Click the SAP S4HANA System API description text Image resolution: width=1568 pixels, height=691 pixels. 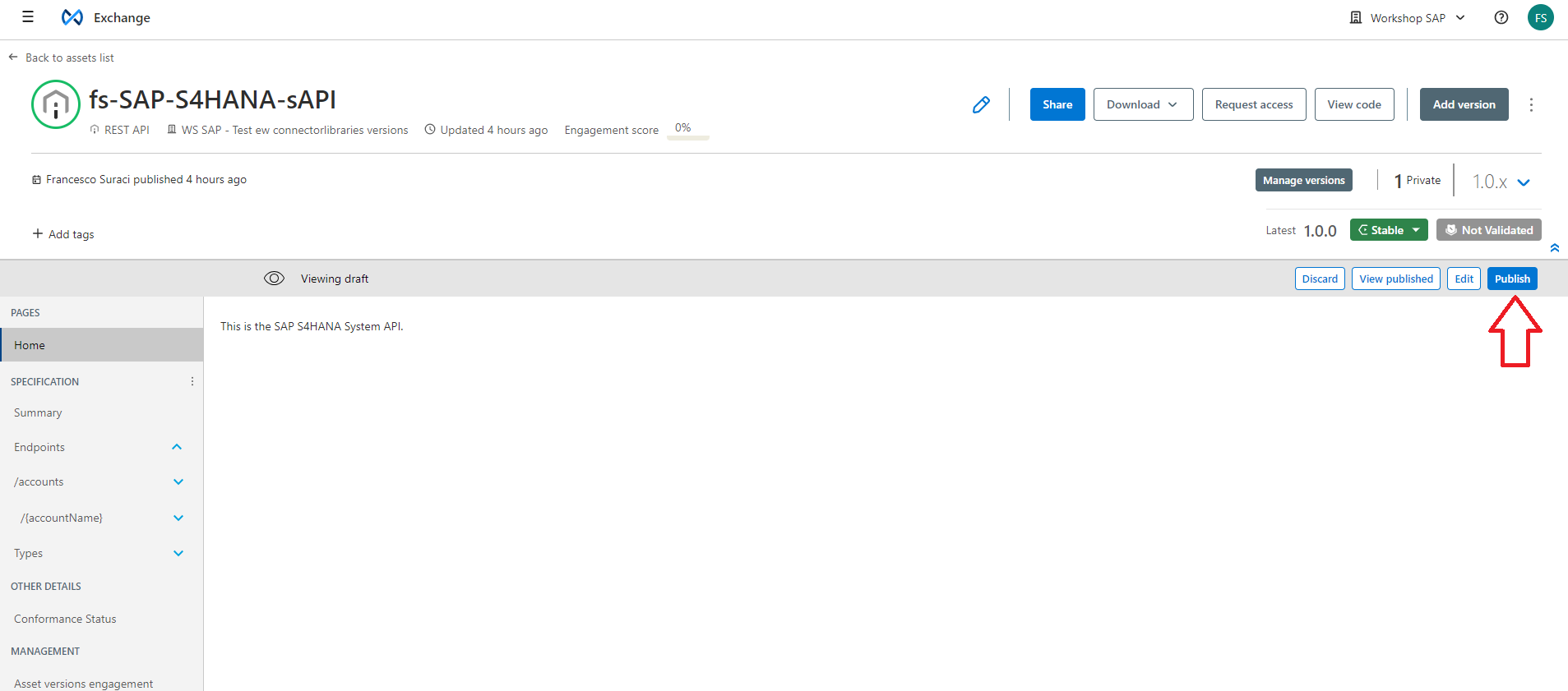[312, 326]
